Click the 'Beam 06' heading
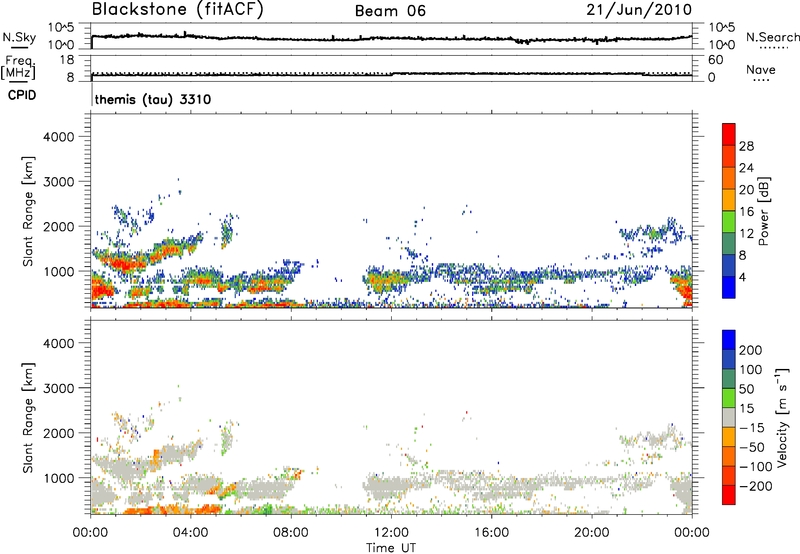The image size is (800, 554). [390, 11]
